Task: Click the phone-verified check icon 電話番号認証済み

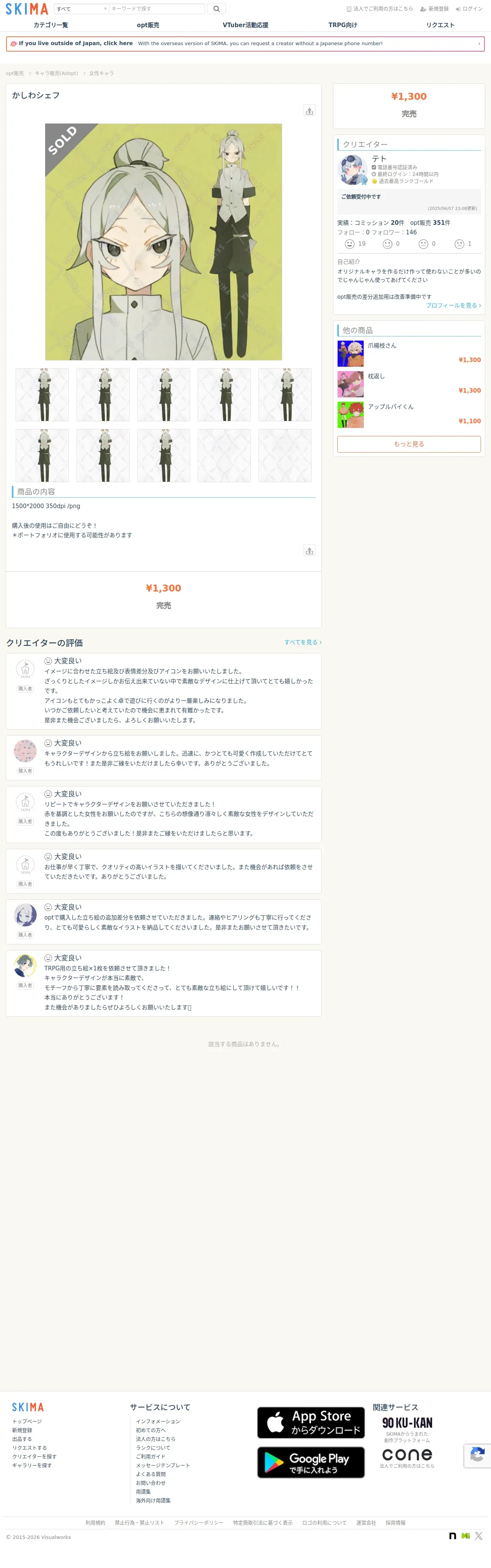Action: point(374,167)
